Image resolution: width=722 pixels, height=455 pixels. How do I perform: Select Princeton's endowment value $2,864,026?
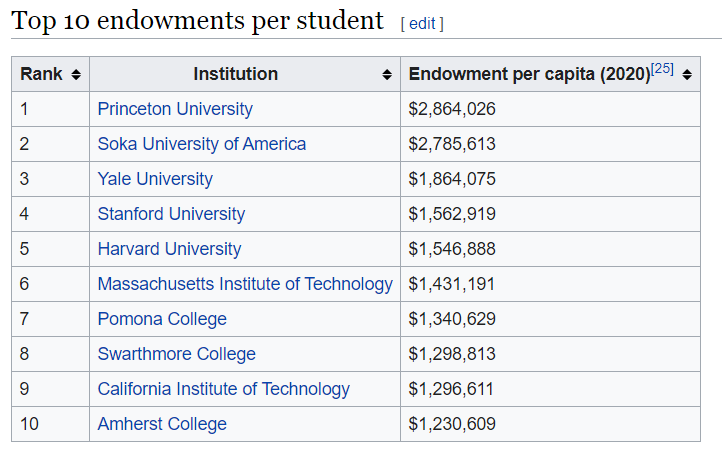(452, 109)
